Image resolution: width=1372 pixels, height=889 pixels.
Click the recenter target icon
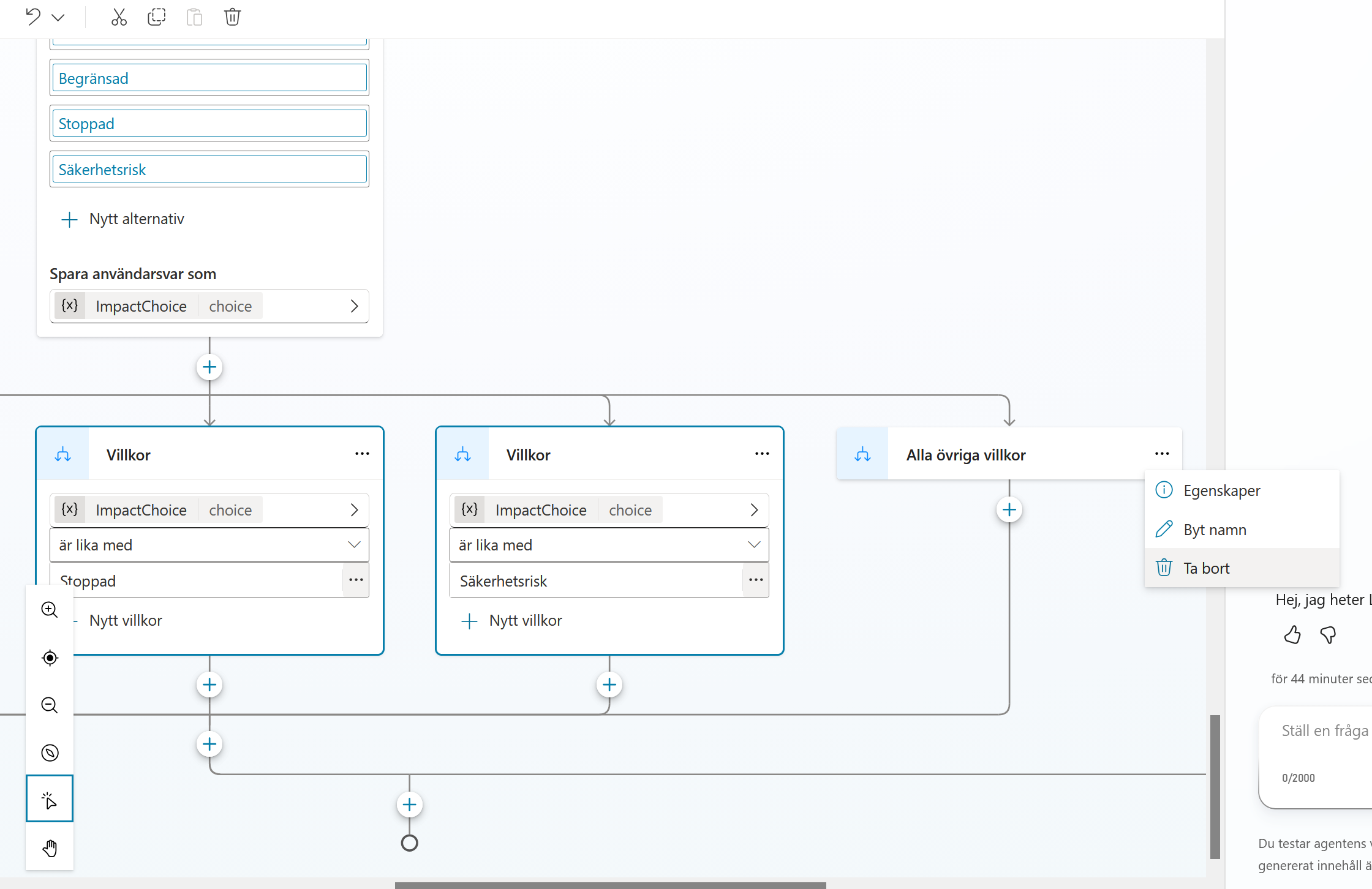pyautogui.click(x=50, y=658)
